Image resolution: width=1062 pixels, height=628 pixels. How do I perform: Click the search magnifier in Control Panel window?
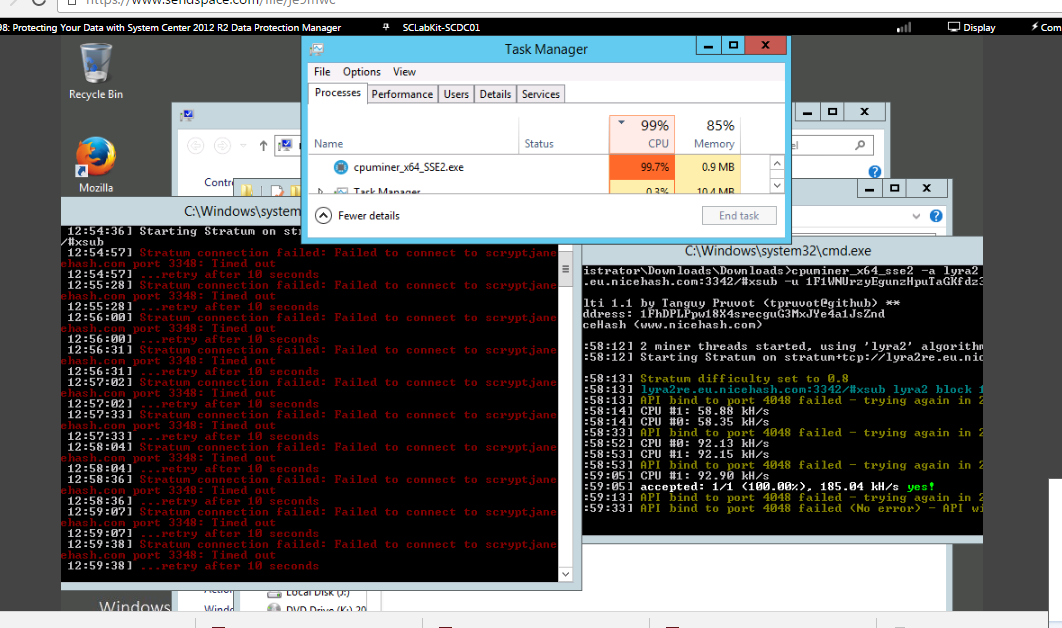[x=860, y=145]
